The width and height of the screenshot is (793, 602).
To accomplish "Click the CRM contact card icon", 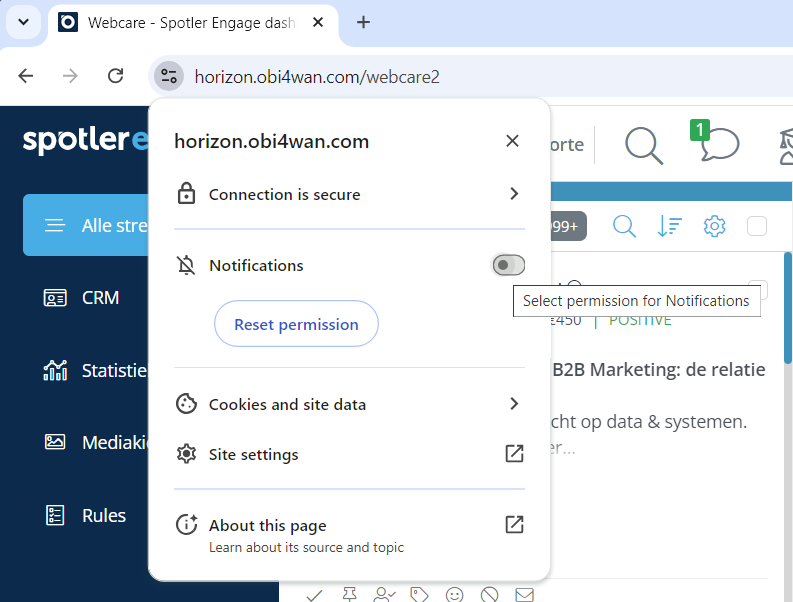I will [x=55, y=298].
